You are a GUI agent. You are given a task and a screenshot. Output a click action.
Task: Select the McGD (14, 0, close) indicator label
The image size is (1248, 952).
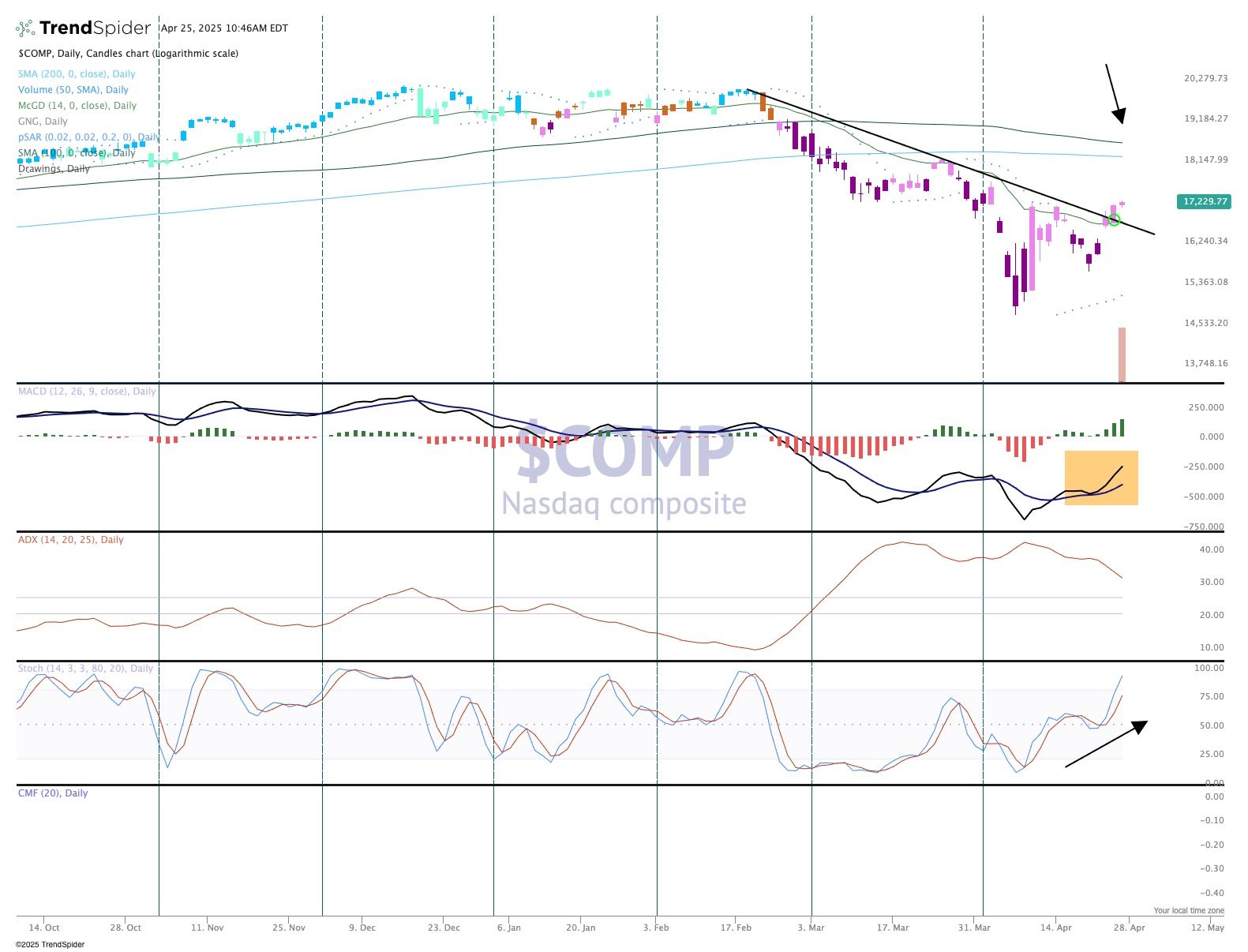(77, 106)
